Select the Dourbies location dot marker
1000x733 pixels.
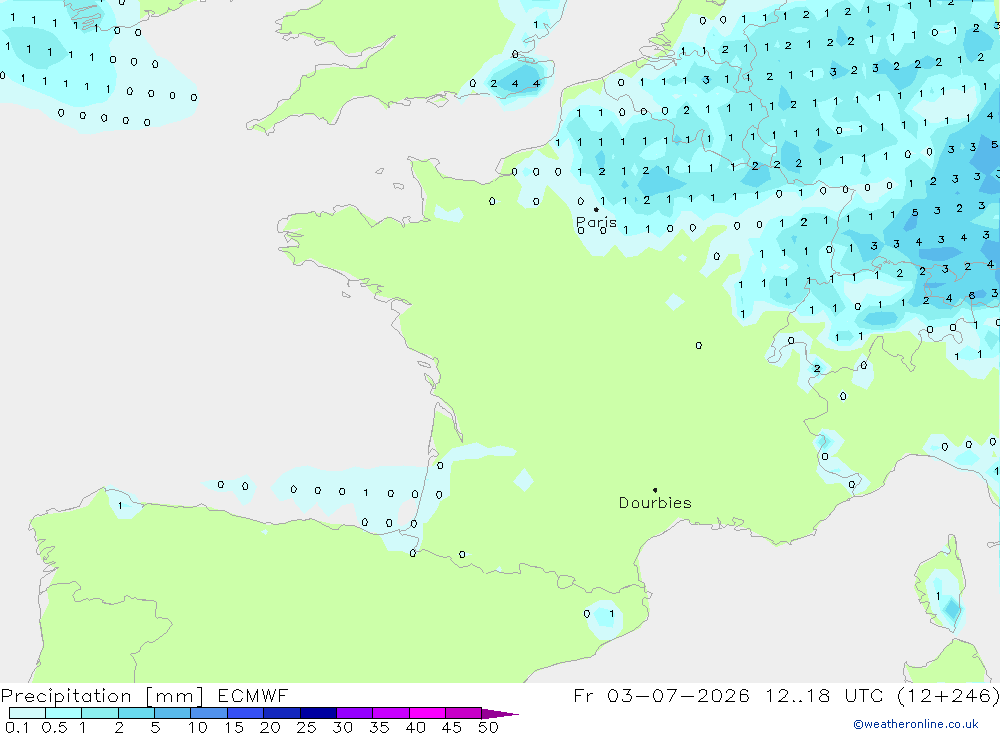click(x=655, y=490)
